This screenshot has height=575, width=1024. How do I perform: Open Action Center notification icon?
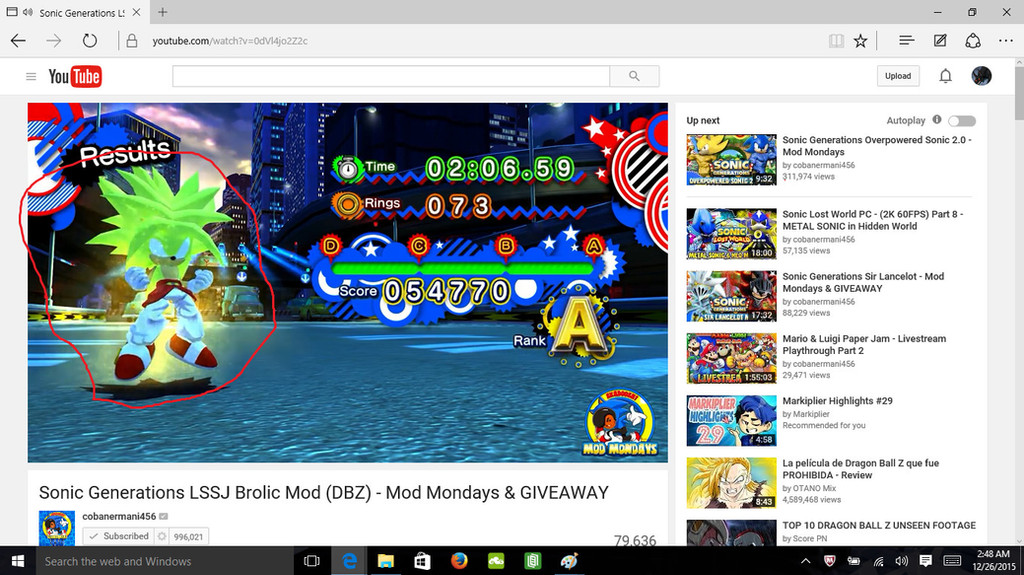(x=925, y=561)
